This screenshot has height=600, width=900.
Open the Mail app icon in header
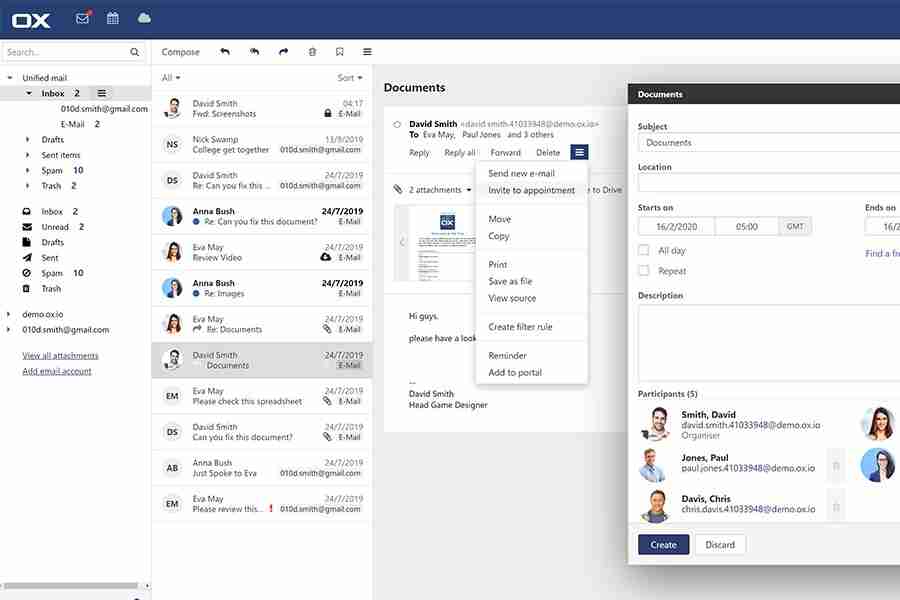[83, 19]
